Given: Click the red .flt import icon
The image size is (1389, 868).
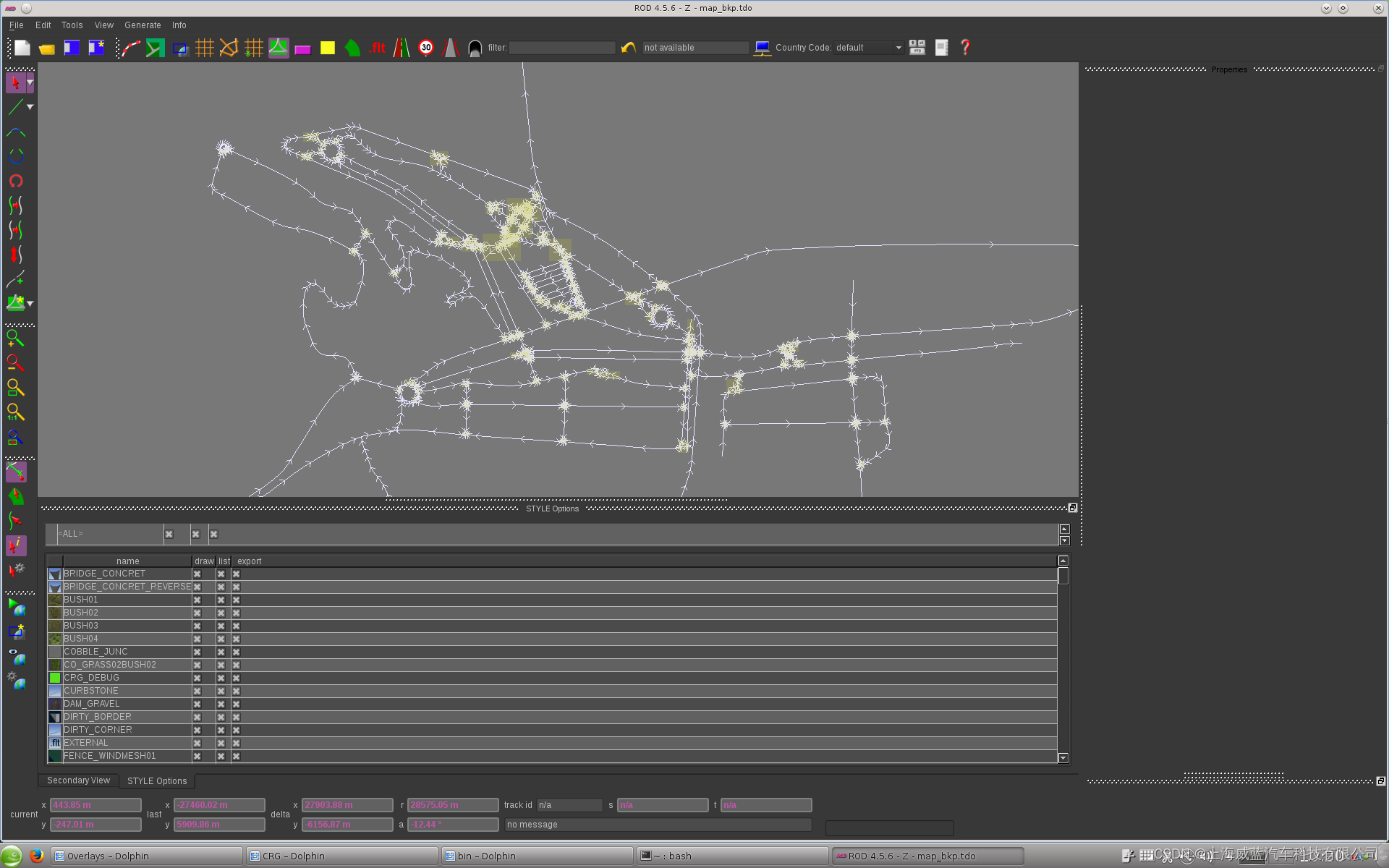Looking at the screenshot, I should 377,48.
